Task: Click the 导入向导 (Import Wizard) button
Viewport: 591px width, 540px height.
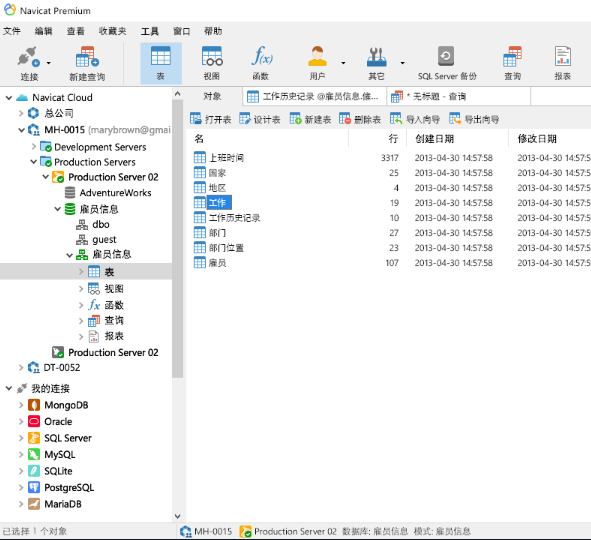Action: point(415,119)
